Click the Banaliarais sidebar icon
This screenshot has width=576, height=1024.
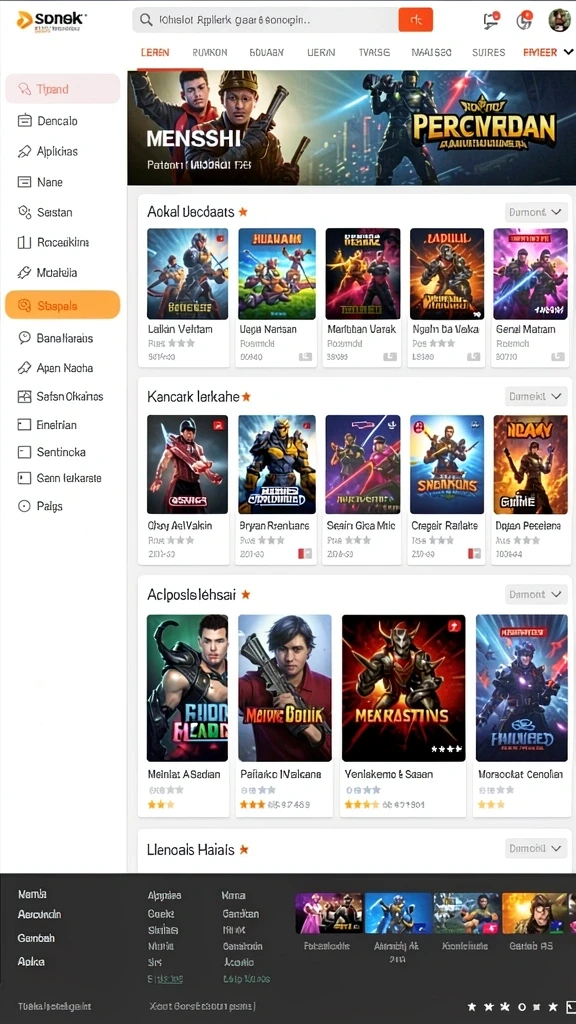coord(25,338)
